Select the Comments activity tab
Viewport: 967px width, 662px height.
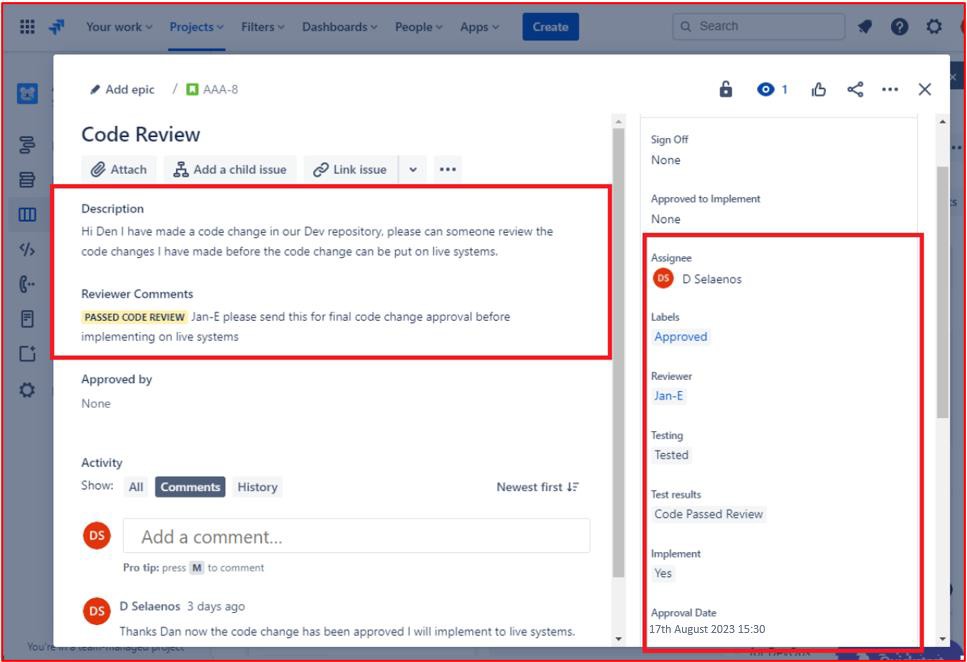(190, 487)
